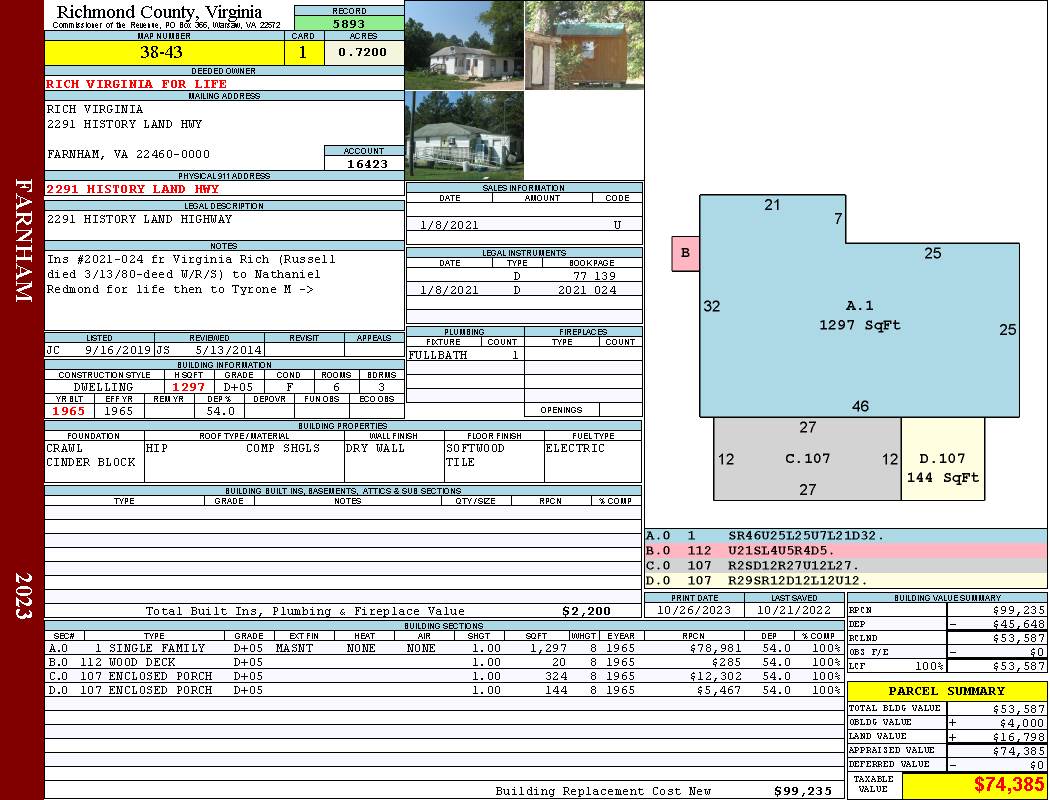Select section row D.0 ENCLOSED PORCH
The height and width of the screenshot is (800, 1050).
pos(444,690)
